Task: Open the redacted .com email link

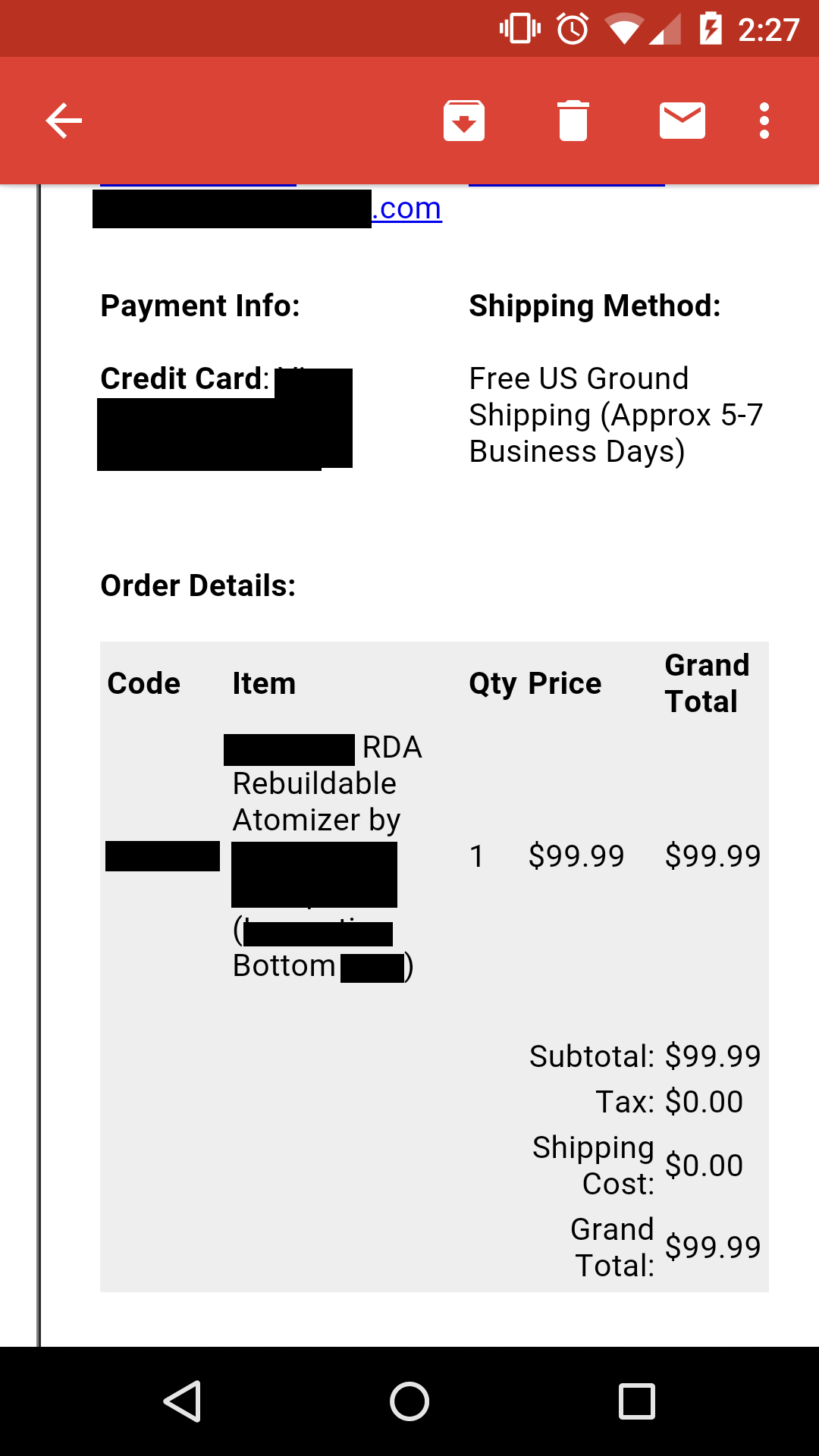Action: 268,209
